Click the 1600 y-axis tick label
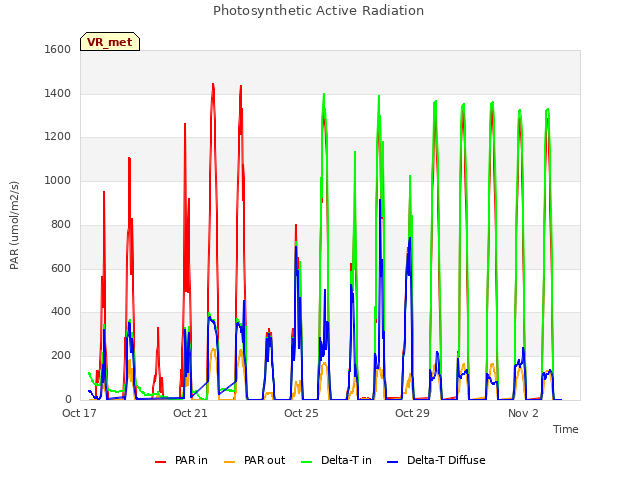640x480 pixels. (x=58, y=50)
